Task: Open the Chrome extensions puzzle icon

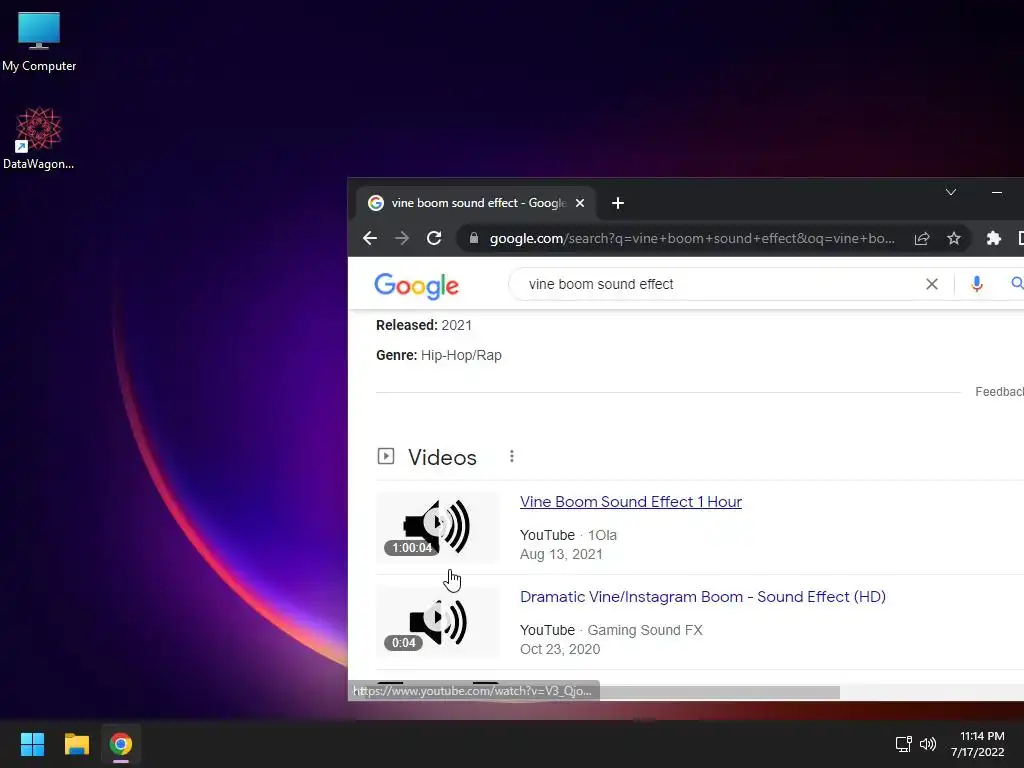Action: click(x=993, y=238)
